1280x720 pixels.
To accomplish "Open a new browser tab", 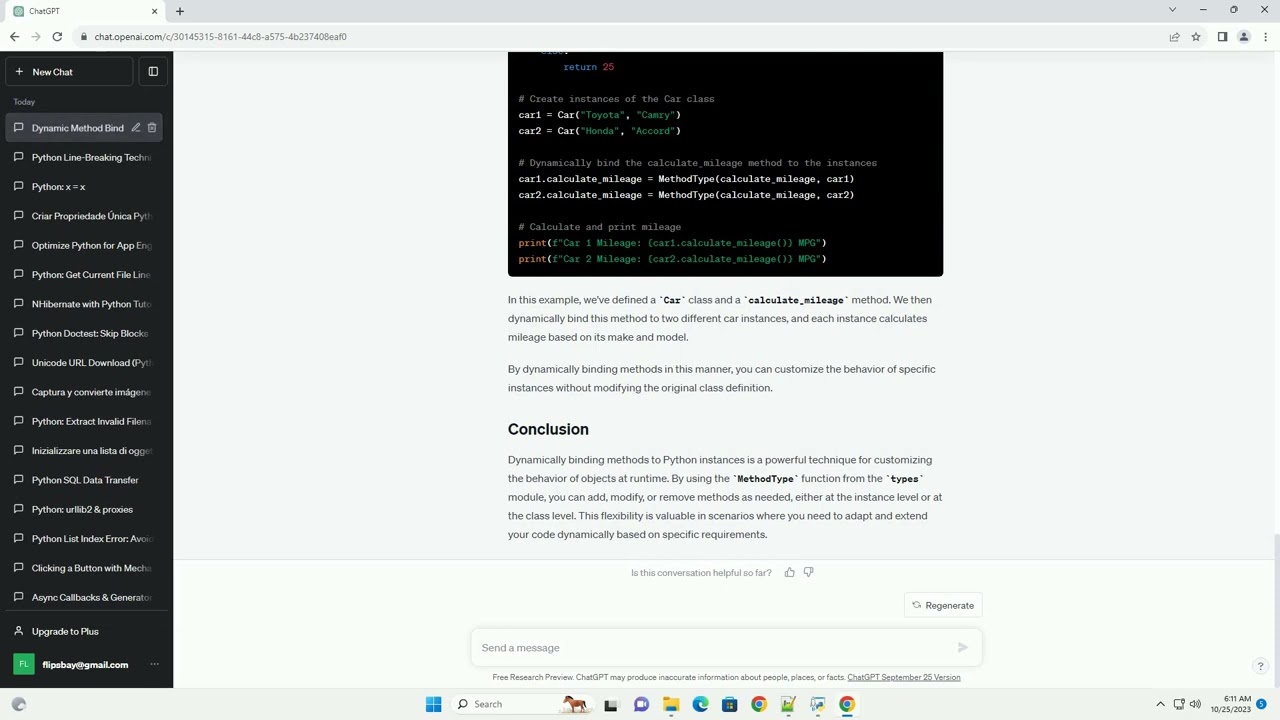I will click(180, 11).
